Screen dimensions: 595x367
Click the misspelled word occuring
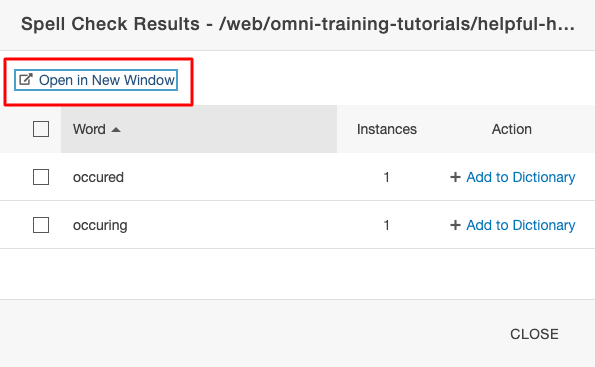coord(100,225)
